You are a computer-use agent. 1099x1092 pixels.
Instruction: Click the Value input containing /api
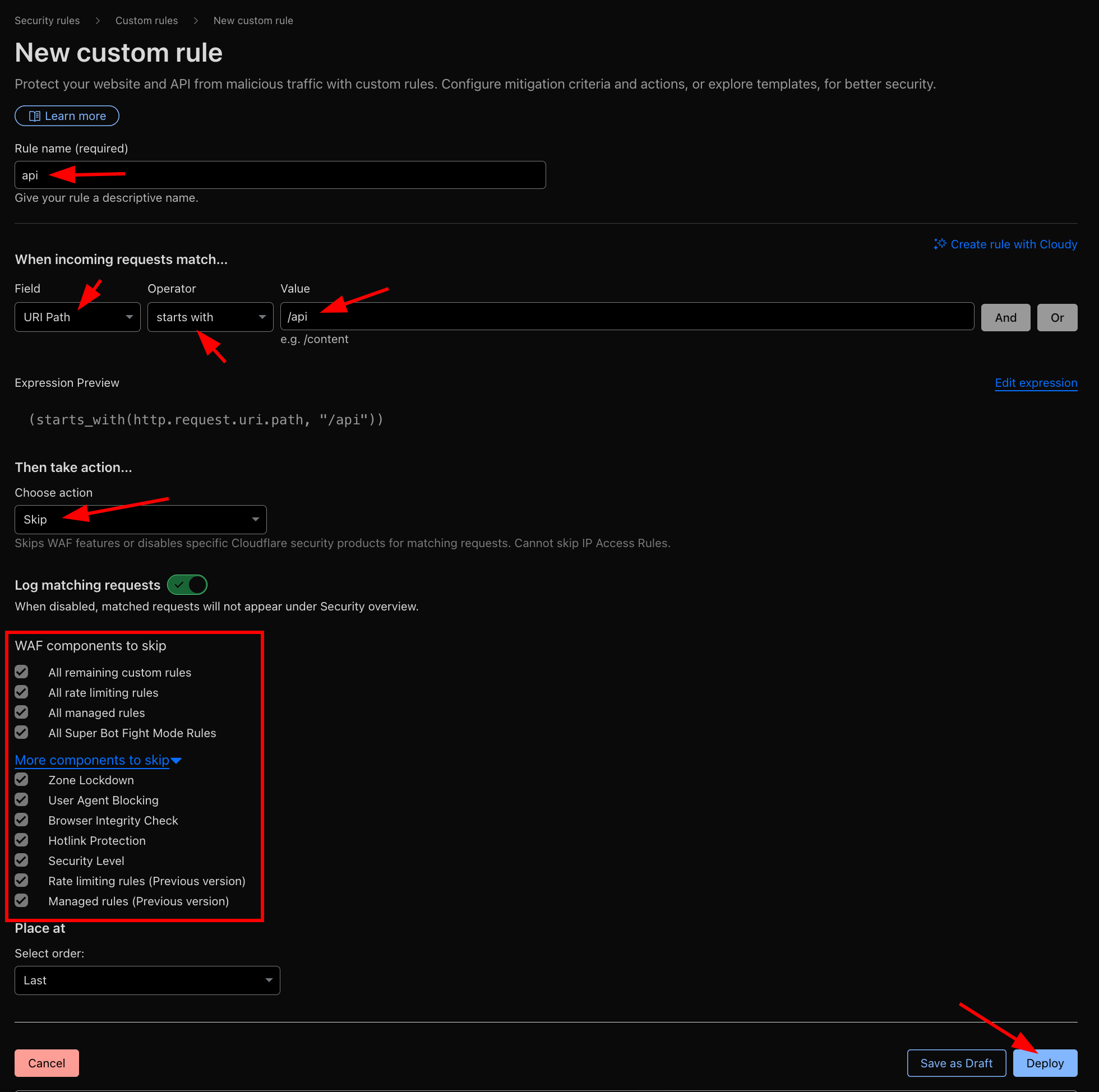pos(626,316)
